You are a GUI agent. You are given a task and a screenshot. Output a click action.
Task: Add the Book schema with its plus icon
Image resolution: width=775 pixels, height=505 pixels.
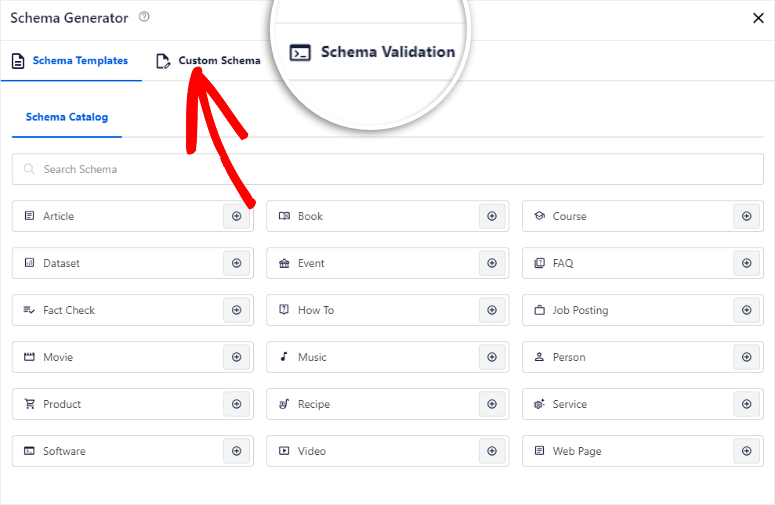[491, 216]
